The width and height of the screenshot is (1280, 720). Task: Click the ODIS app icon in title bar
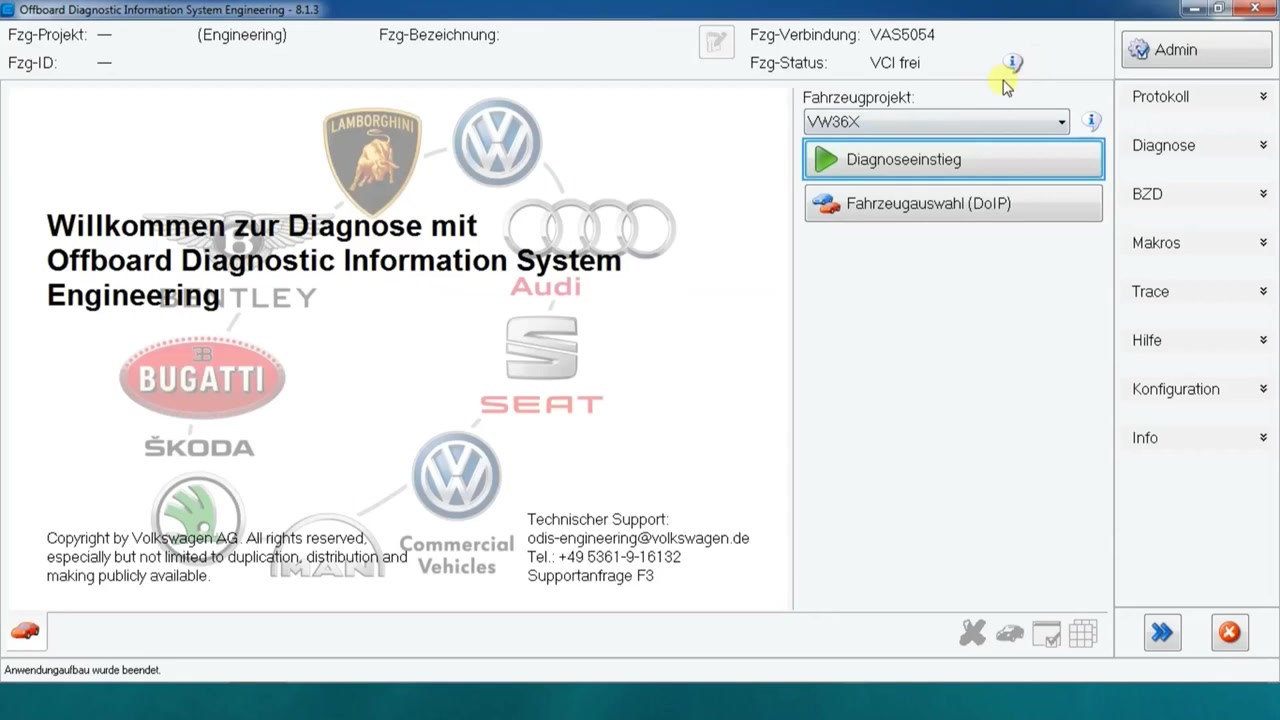click(8, 9)
